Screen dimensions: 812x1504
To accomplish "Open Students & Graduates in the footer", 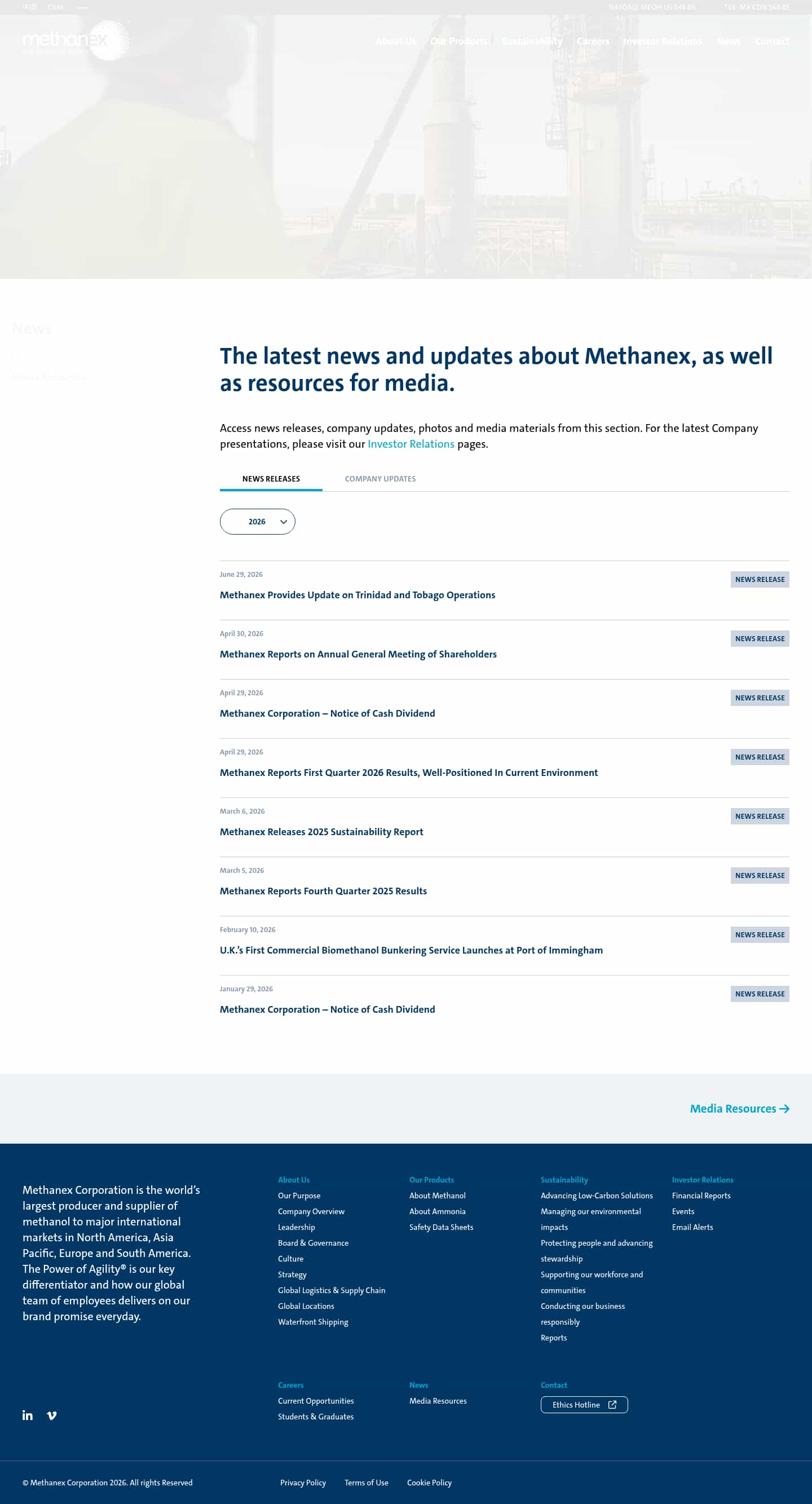I will pyautogui.click(x=316, y=1417).
